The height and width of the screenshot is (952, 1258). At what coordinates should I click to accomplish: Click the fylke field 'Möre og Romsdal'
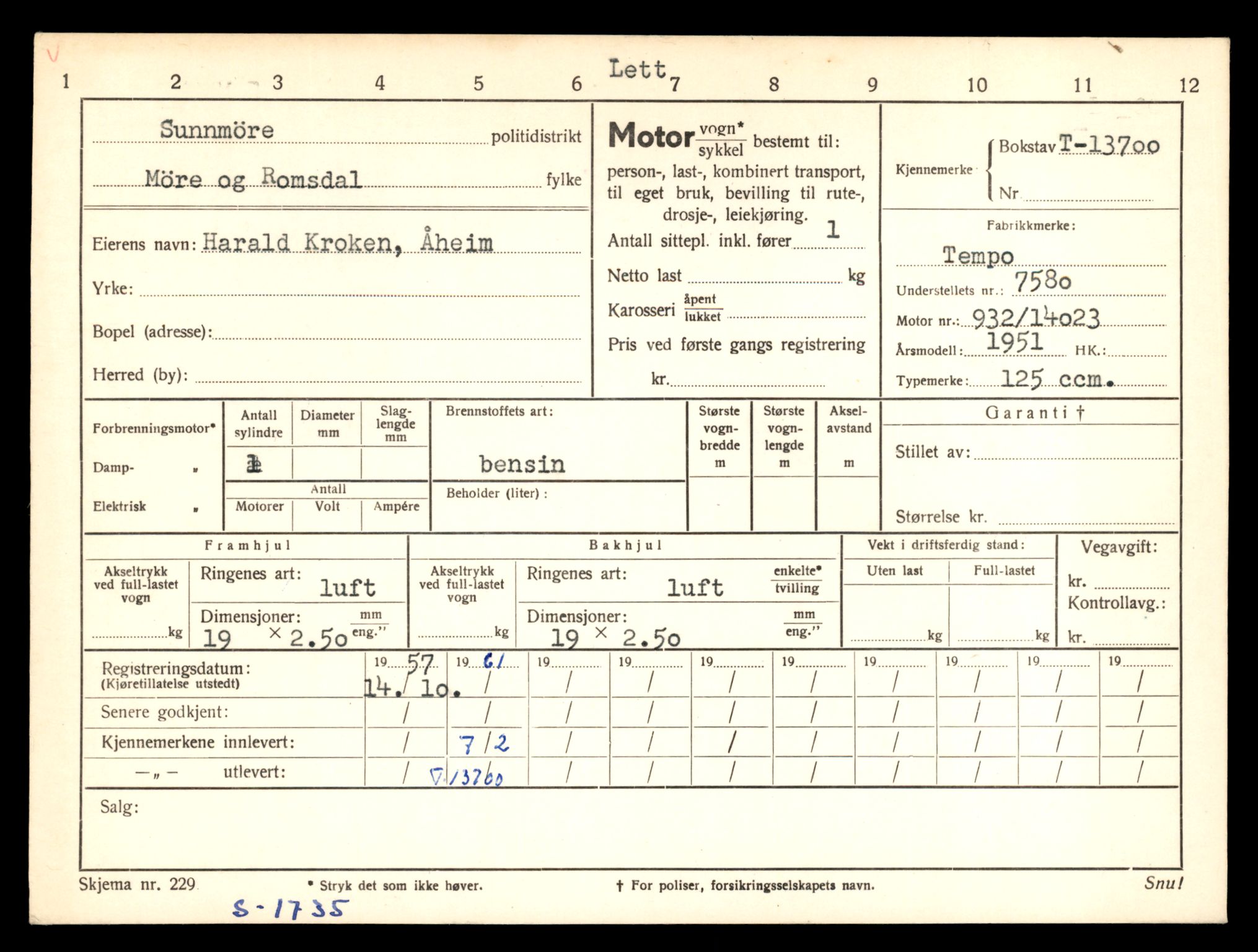pyautogui.click(x=253, y=179)
